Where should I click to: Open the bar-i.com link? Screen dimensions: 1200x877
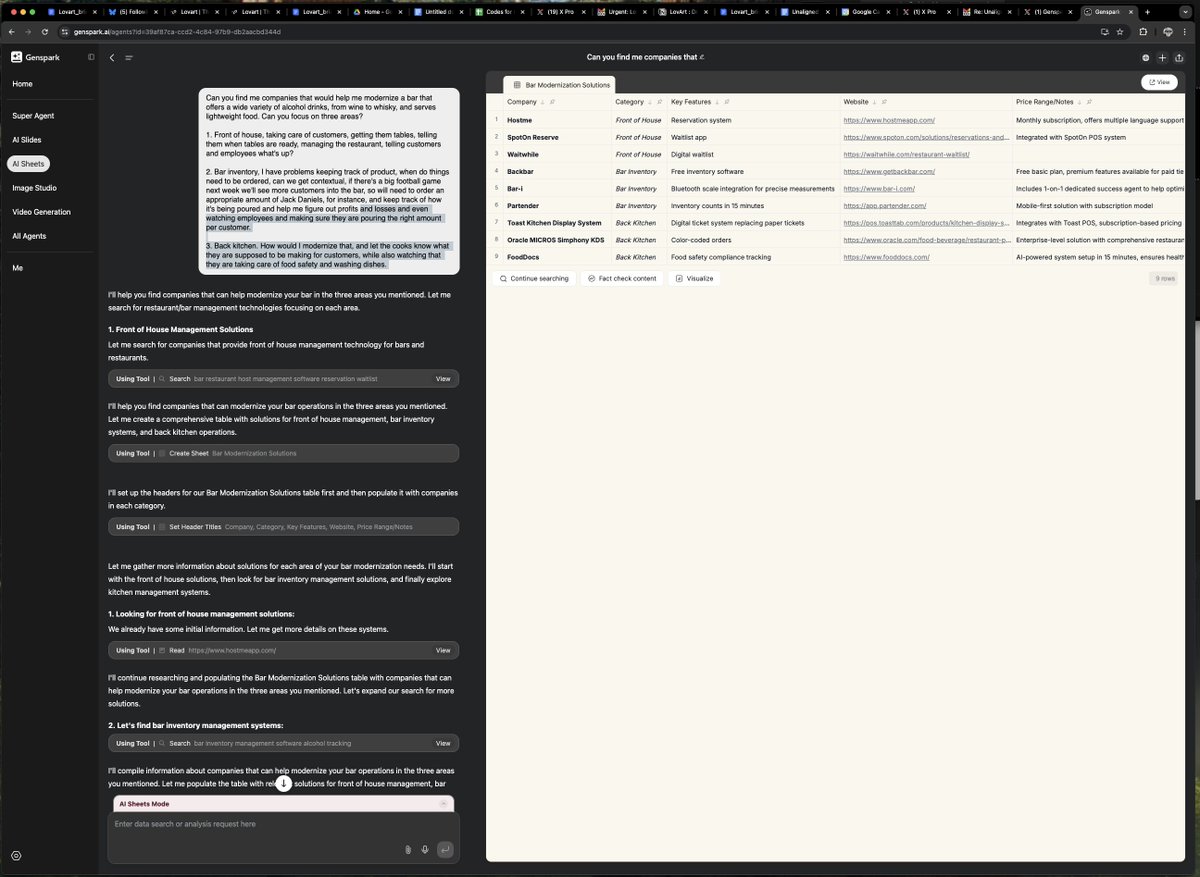tap(878, 188)
